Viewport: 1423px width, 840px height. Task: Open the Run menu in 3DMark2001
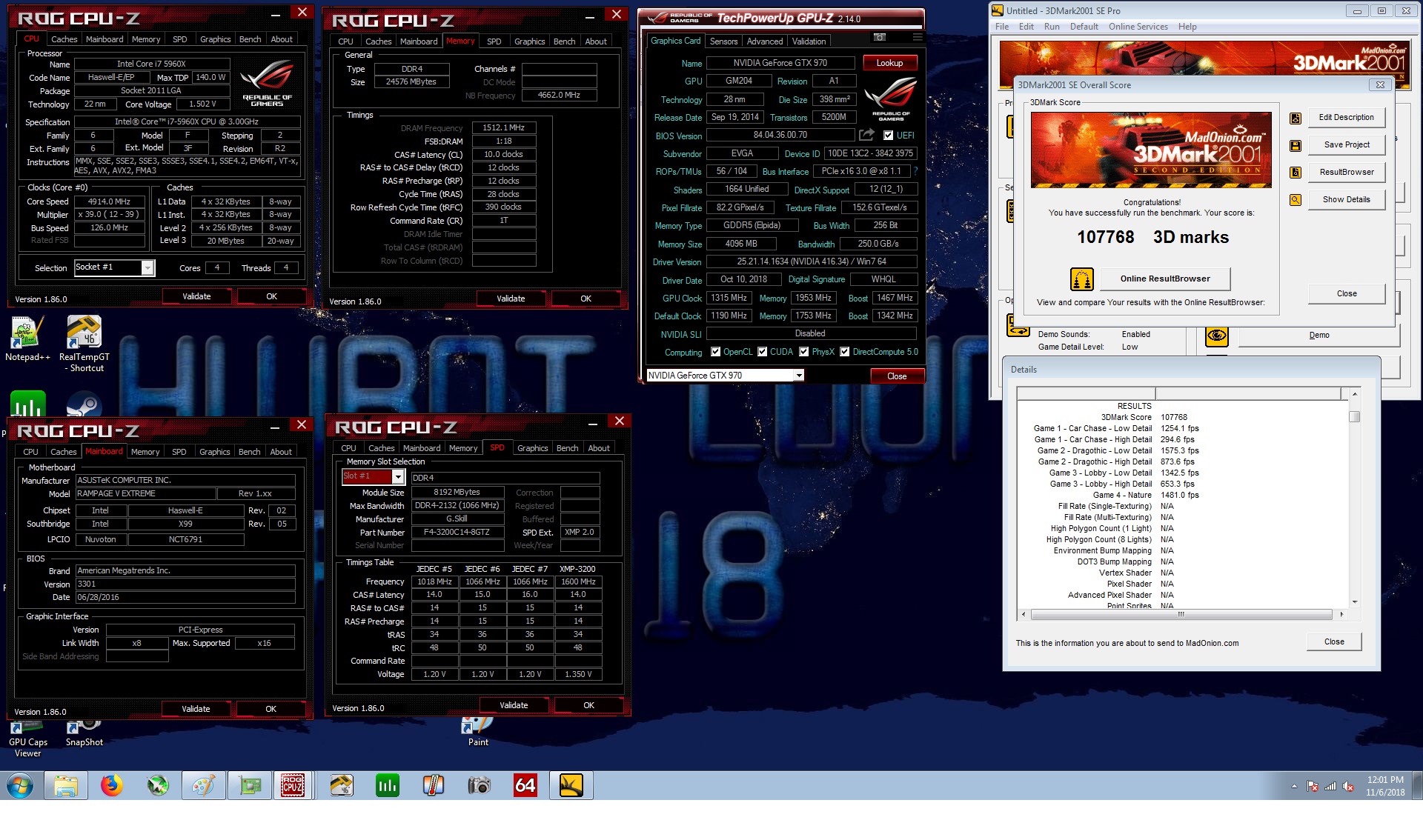[1052, 27]
